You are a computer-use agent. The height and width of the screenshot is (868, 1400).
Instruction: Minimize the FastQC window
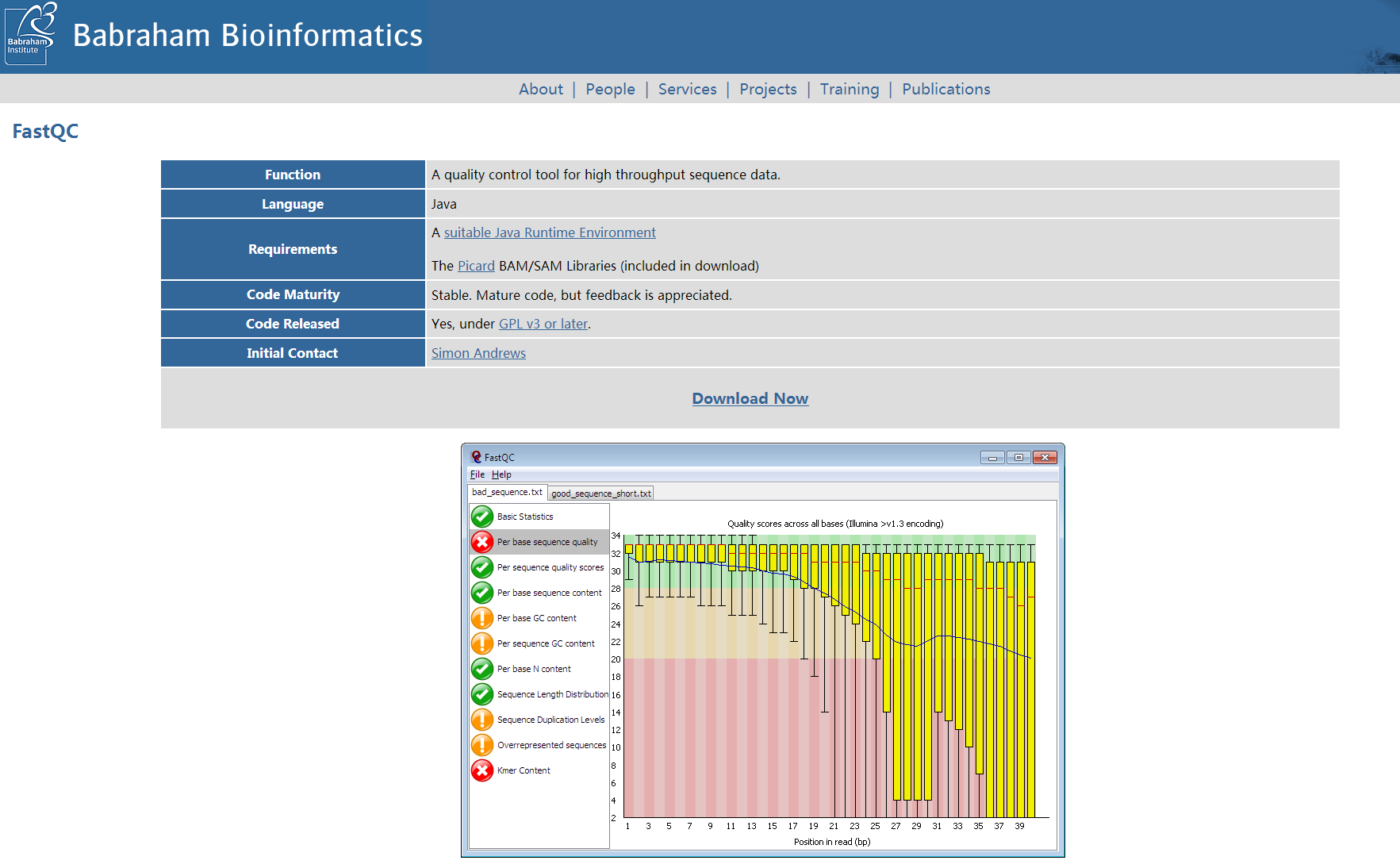point(992,458)
